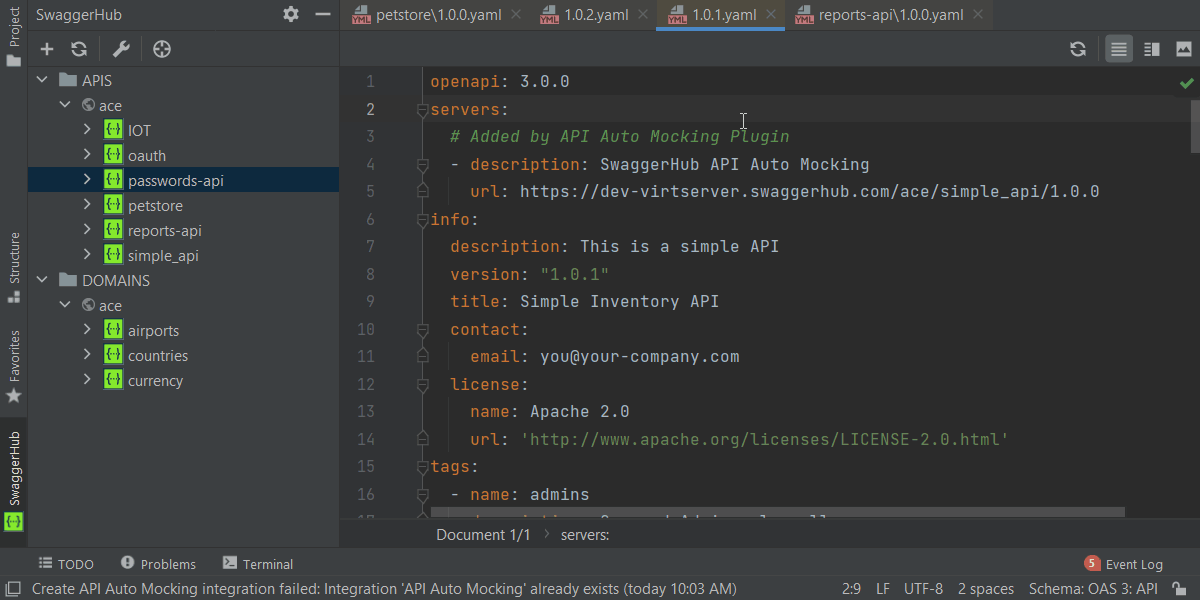Switch to split editor and preview view
Screen dimensions: 1200x600
tap(1150, 48)
